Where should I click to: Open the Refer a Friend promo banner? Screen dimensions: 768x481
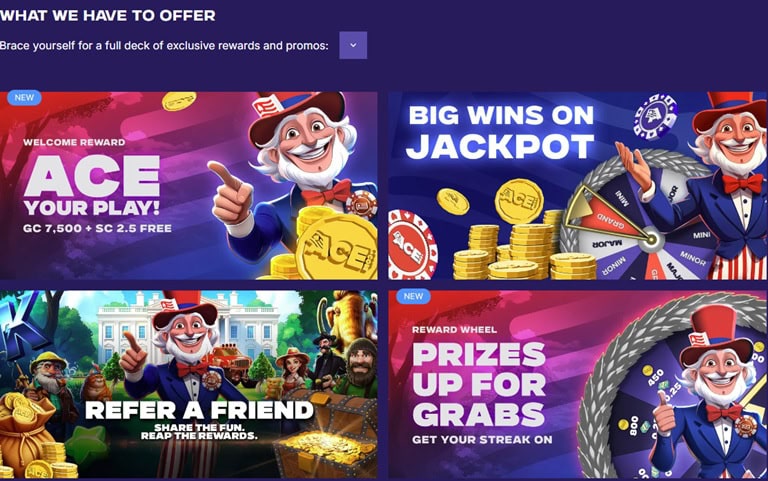[x=189, y=384]
